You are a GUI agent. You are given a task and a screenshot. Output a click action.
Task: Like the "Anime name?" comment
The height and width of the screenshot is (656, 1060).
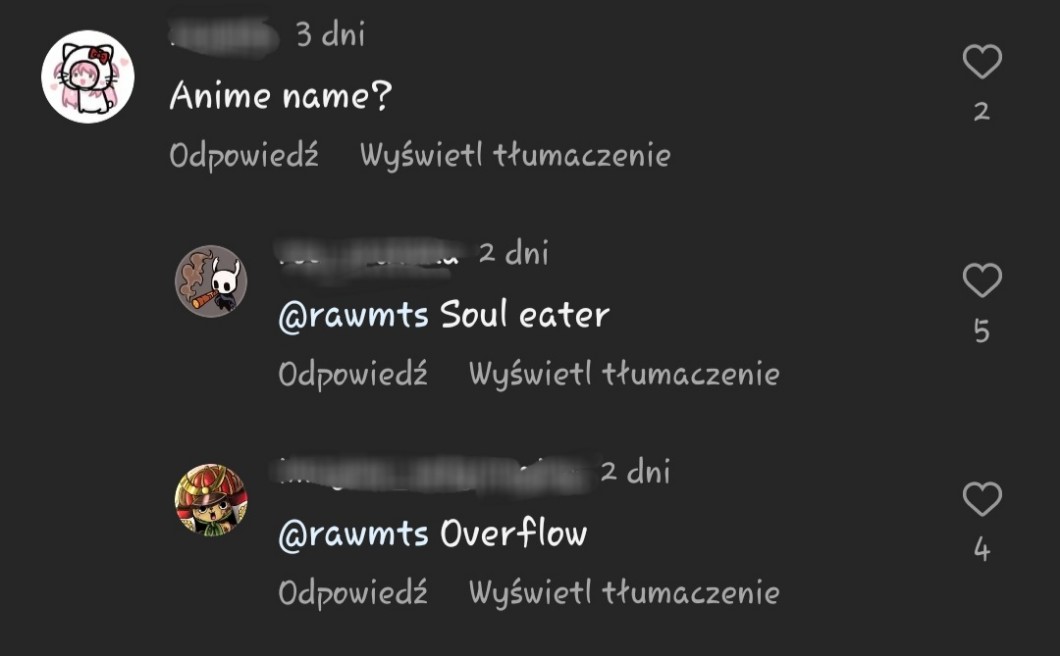982,62
